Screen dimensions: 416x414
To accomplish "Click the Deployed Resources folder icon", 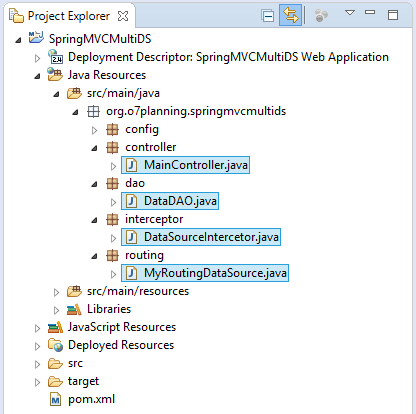I will (55, 345).
